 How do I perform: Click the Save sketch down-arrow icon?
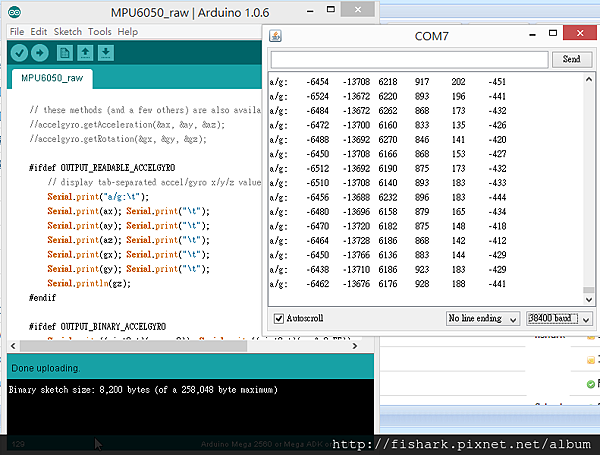pyautogui.click(x=106, y=52)
